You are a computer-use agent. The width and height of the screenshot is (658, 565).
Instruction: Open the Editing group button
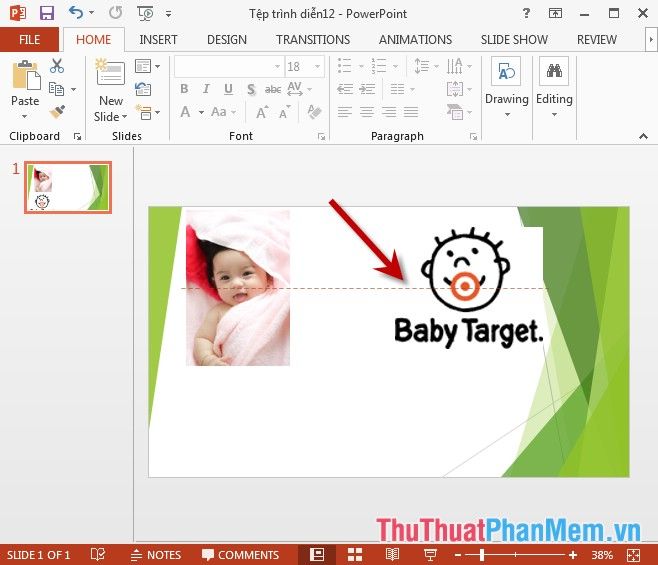tap(554, 87)
